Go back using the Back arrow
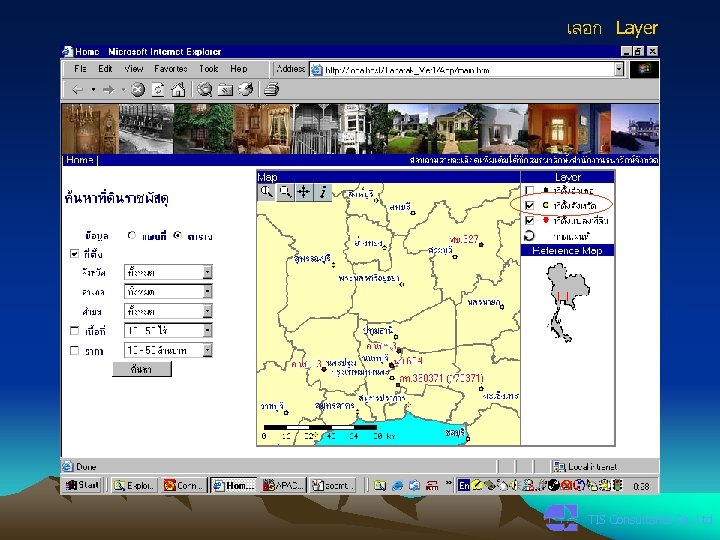 click(78, 90)
